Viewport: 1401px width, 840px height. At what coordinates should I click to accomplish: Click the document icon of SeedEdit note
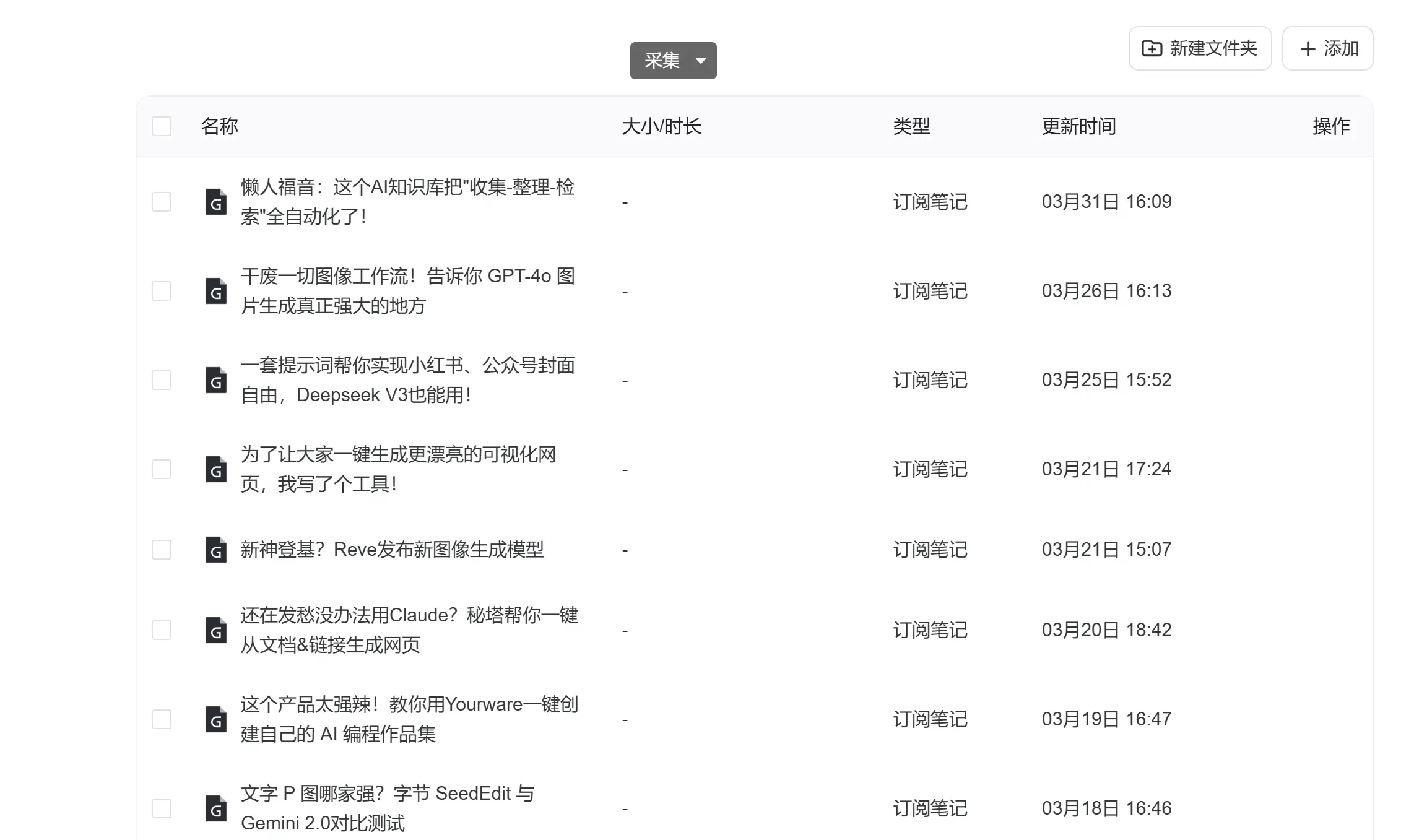(215, 808)
